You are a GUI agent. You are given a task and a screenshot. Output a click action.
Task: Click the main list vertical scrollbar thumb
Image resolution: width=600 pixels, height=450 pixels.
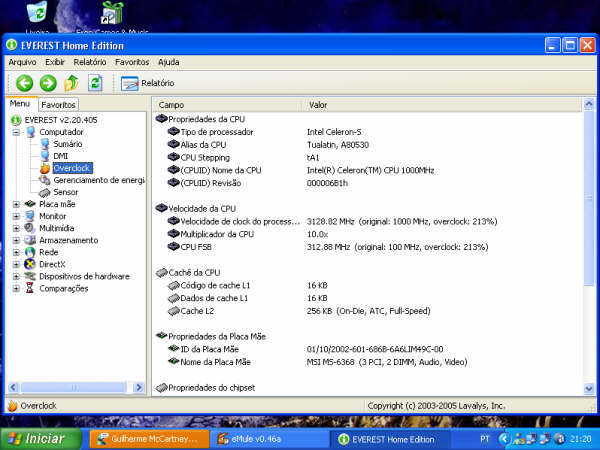tap(589, 198)
